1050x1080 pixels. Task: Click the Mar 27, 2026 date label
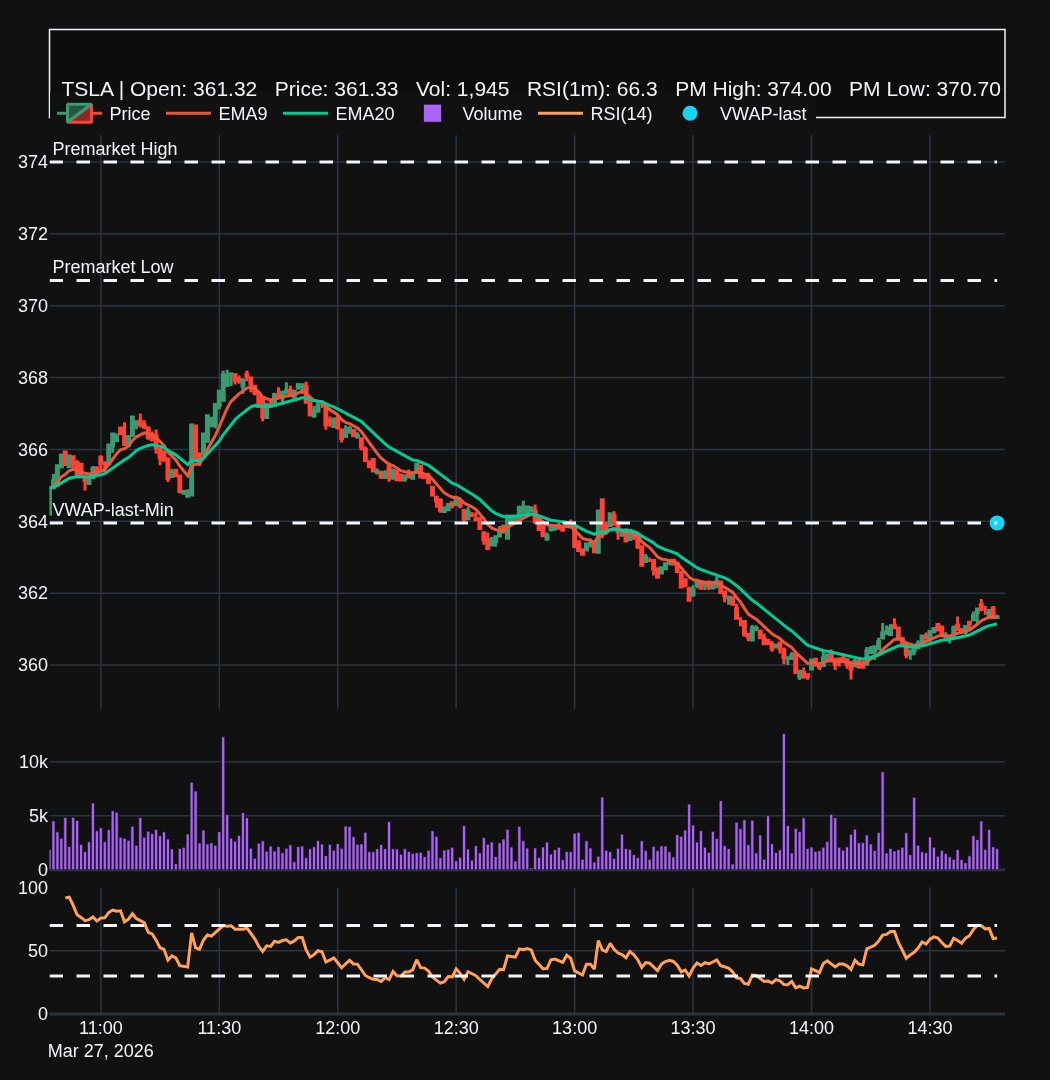[101, 1050]
